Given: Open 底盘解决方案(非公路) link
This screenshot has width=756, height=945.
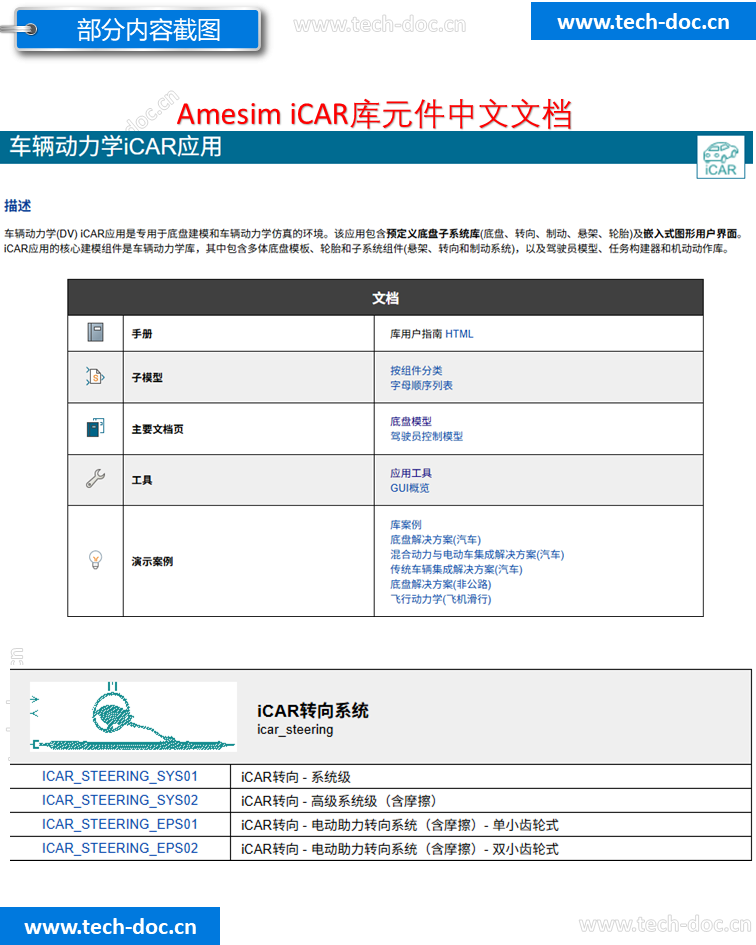Looking at the screenshot, I should coord(441,584).
